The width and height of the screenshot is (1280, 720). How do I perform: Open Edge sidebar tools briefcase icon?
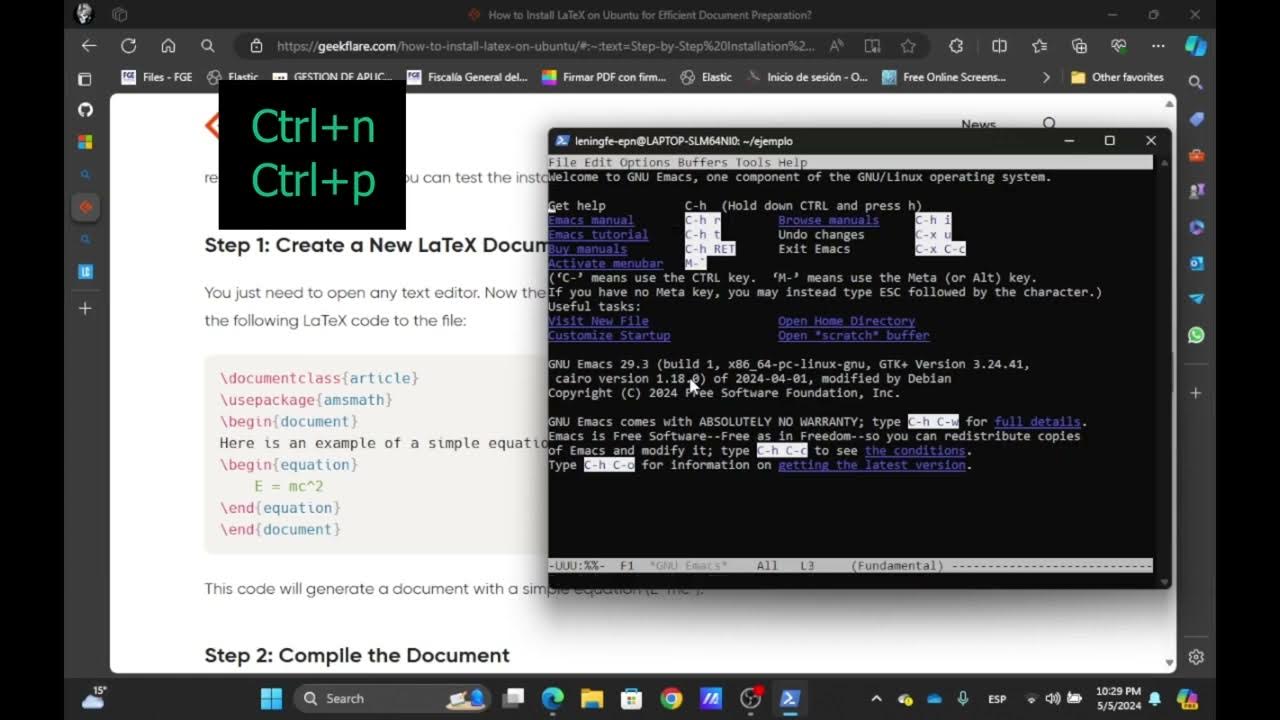pos(1196,155)
